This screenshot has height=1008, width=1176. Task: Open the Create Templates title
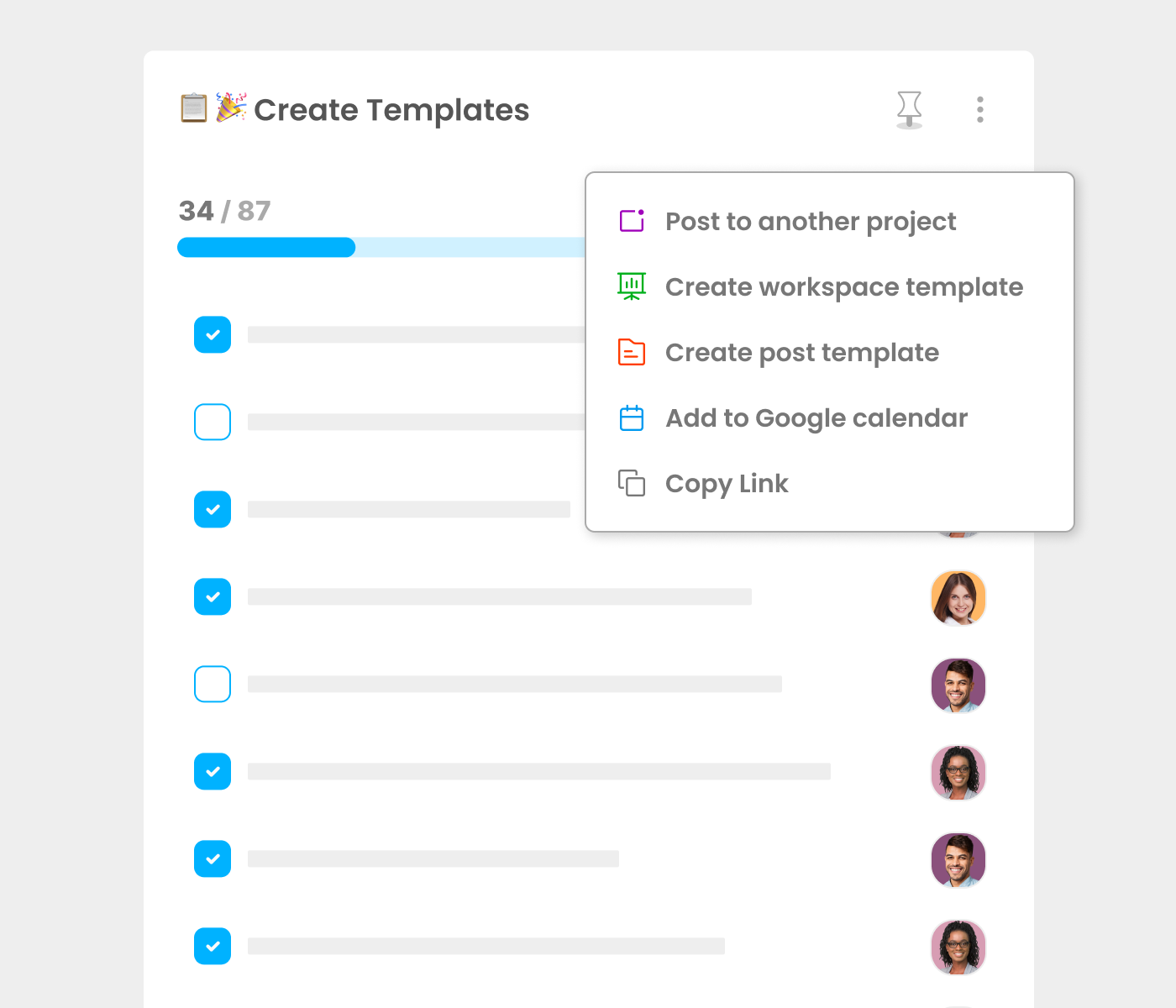[391, 110]
